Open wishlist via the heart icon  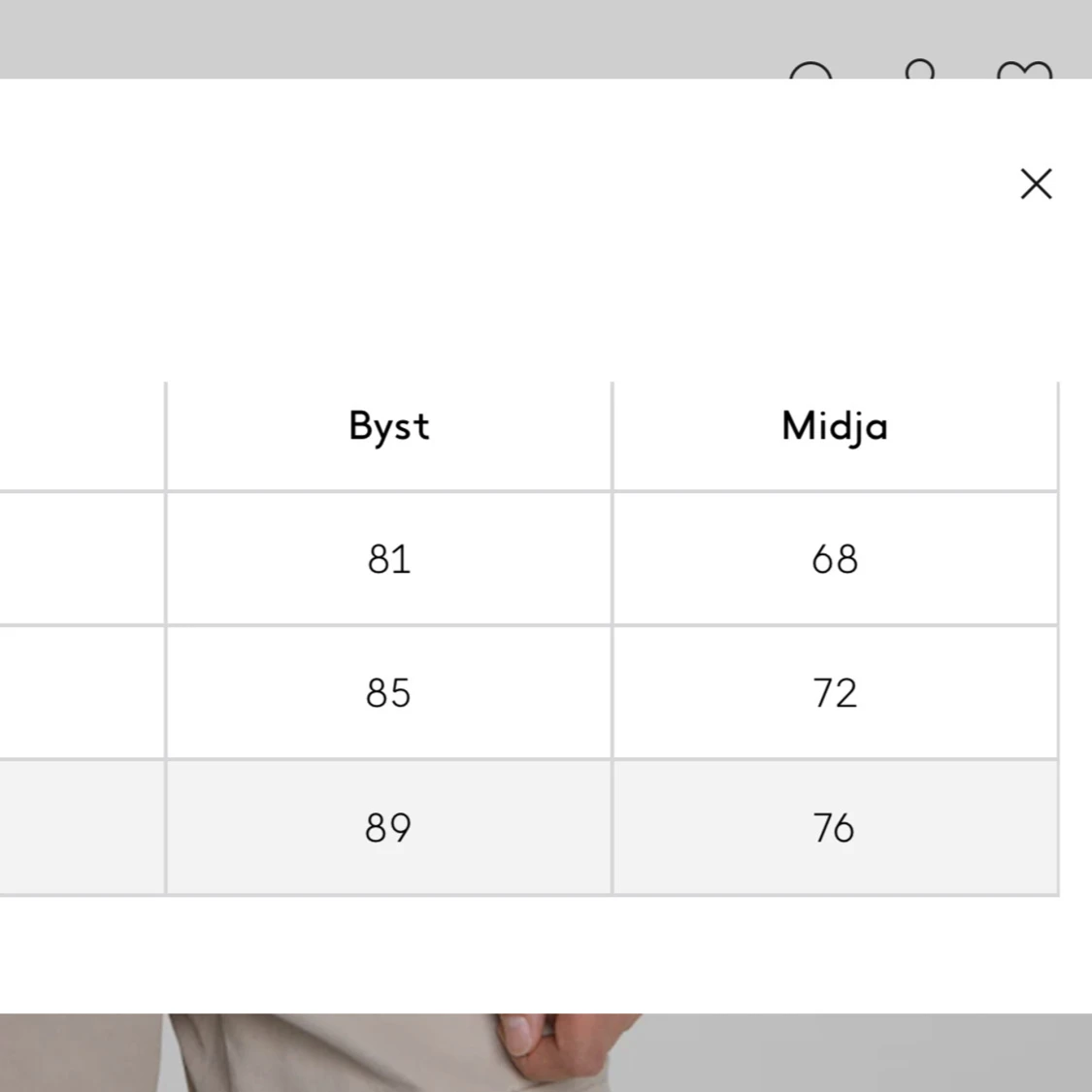pyautogui.click(x=1024, y=70)
